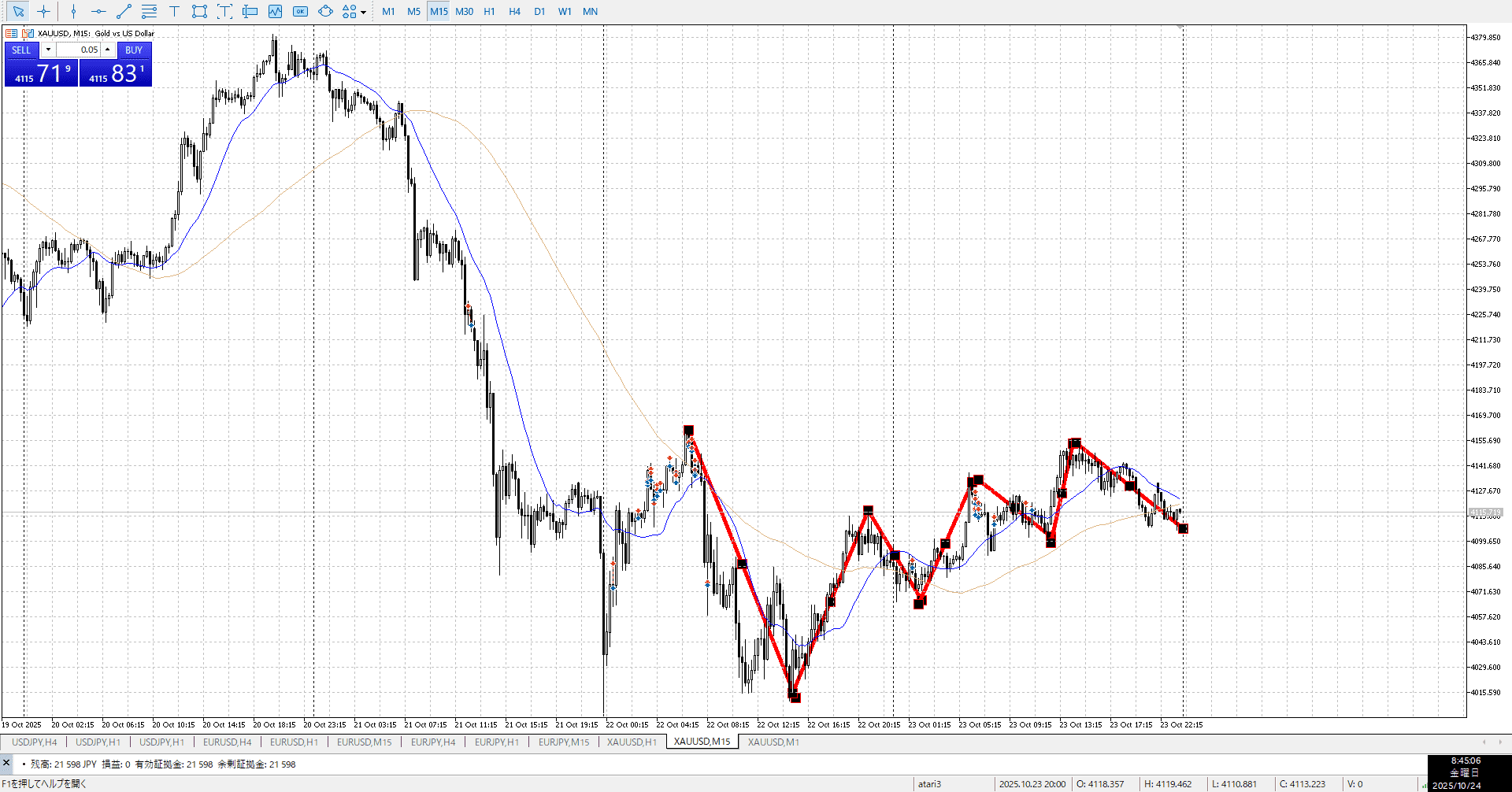The width and height of the screenshot is (1512, 792).
Task: Switch chart to H1 timeframe
Action: 489,11
